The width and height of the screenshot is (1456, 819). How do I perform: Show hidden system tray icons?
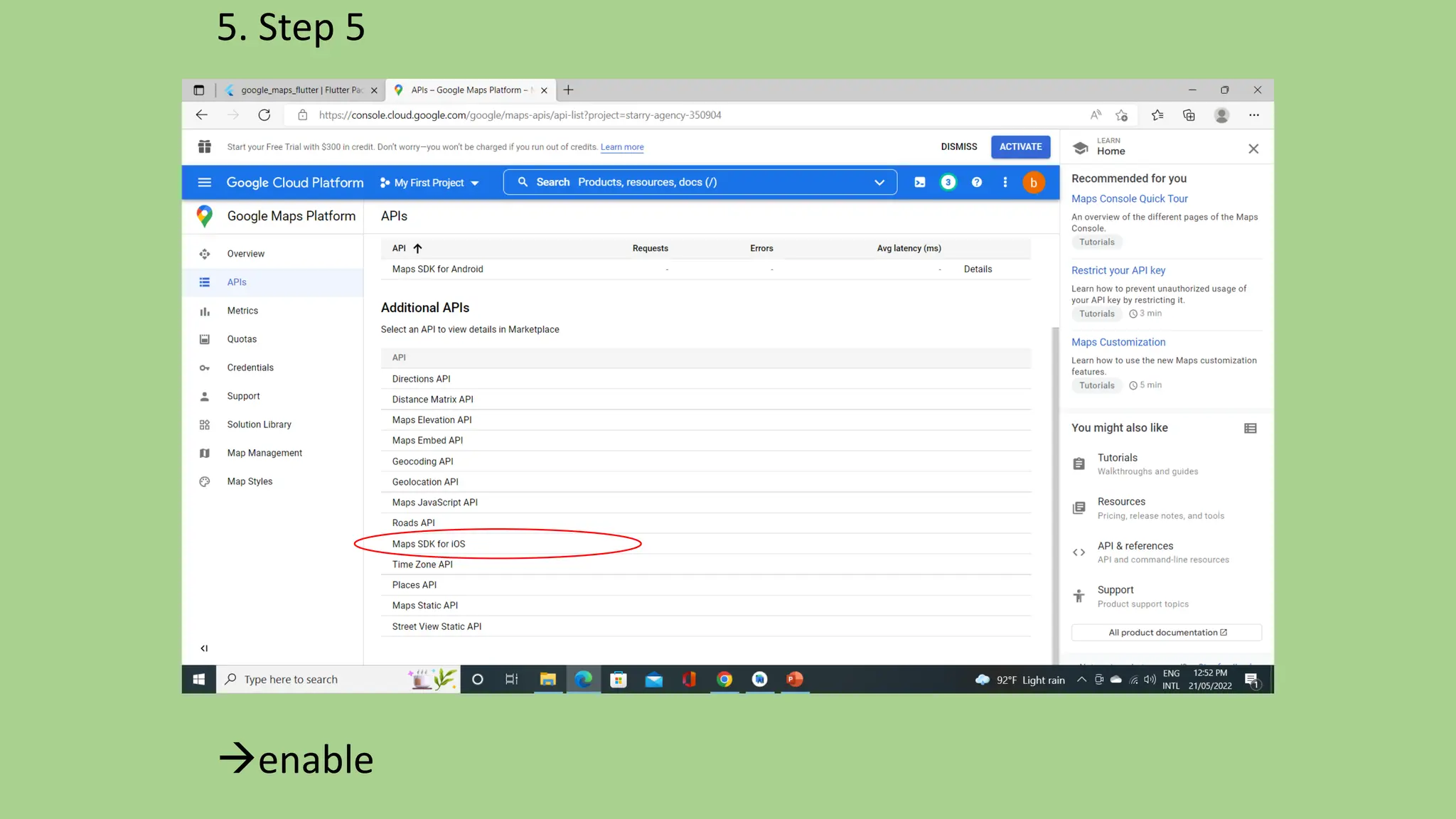point(1081,680)
